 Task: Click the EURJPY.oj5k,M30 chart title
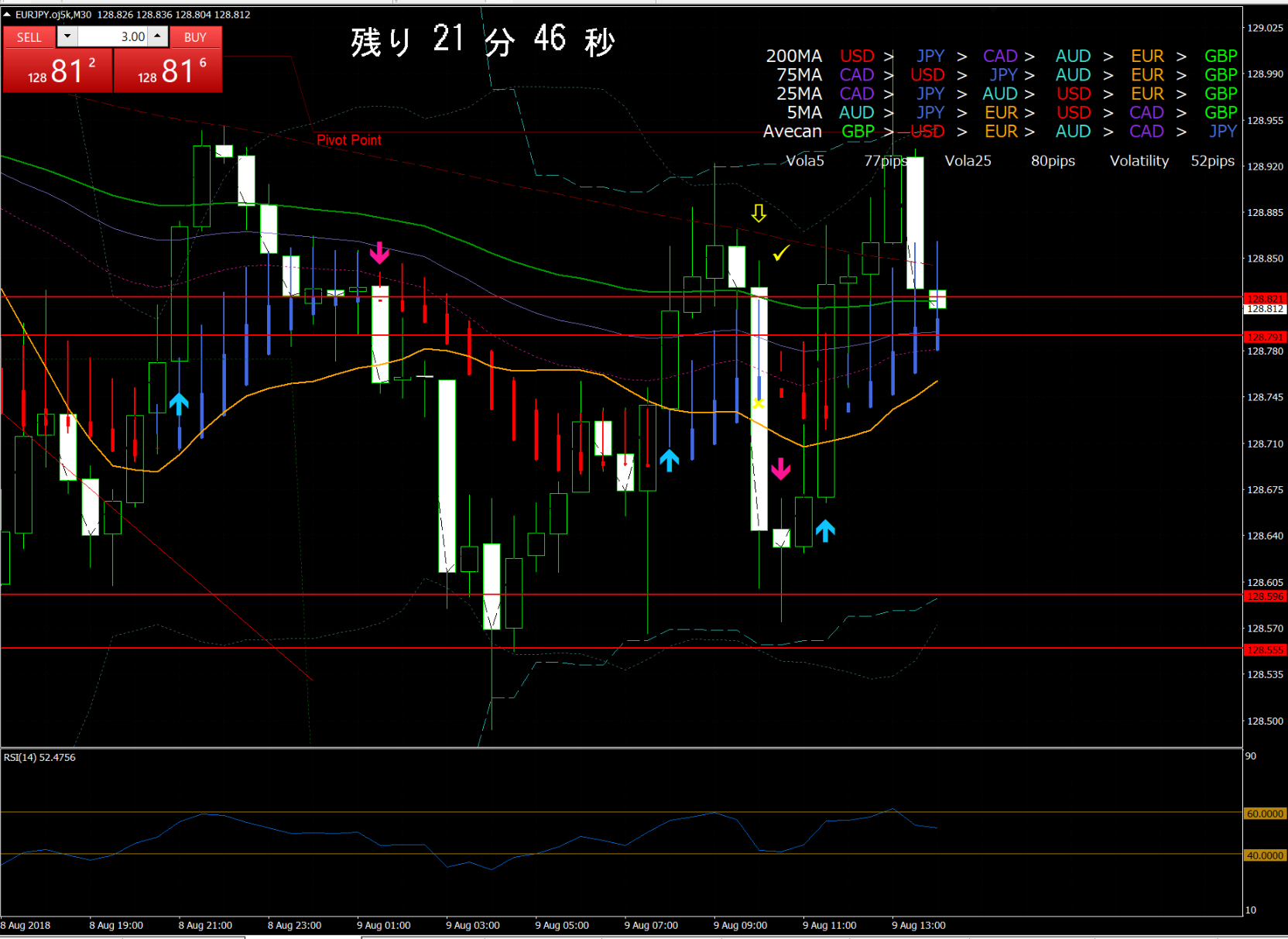pyautogui.click(x=53, y=15)
